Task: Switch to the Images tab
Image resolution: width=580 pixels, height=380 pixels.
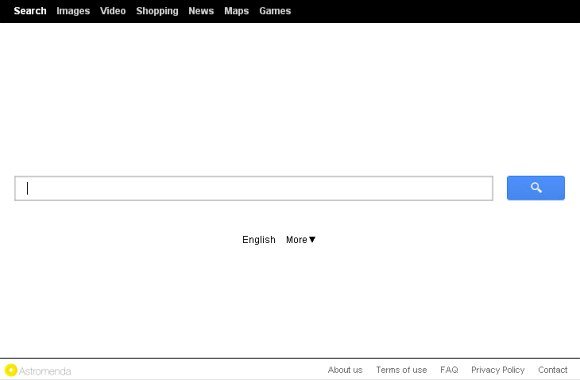Action: tap(73, 11)
